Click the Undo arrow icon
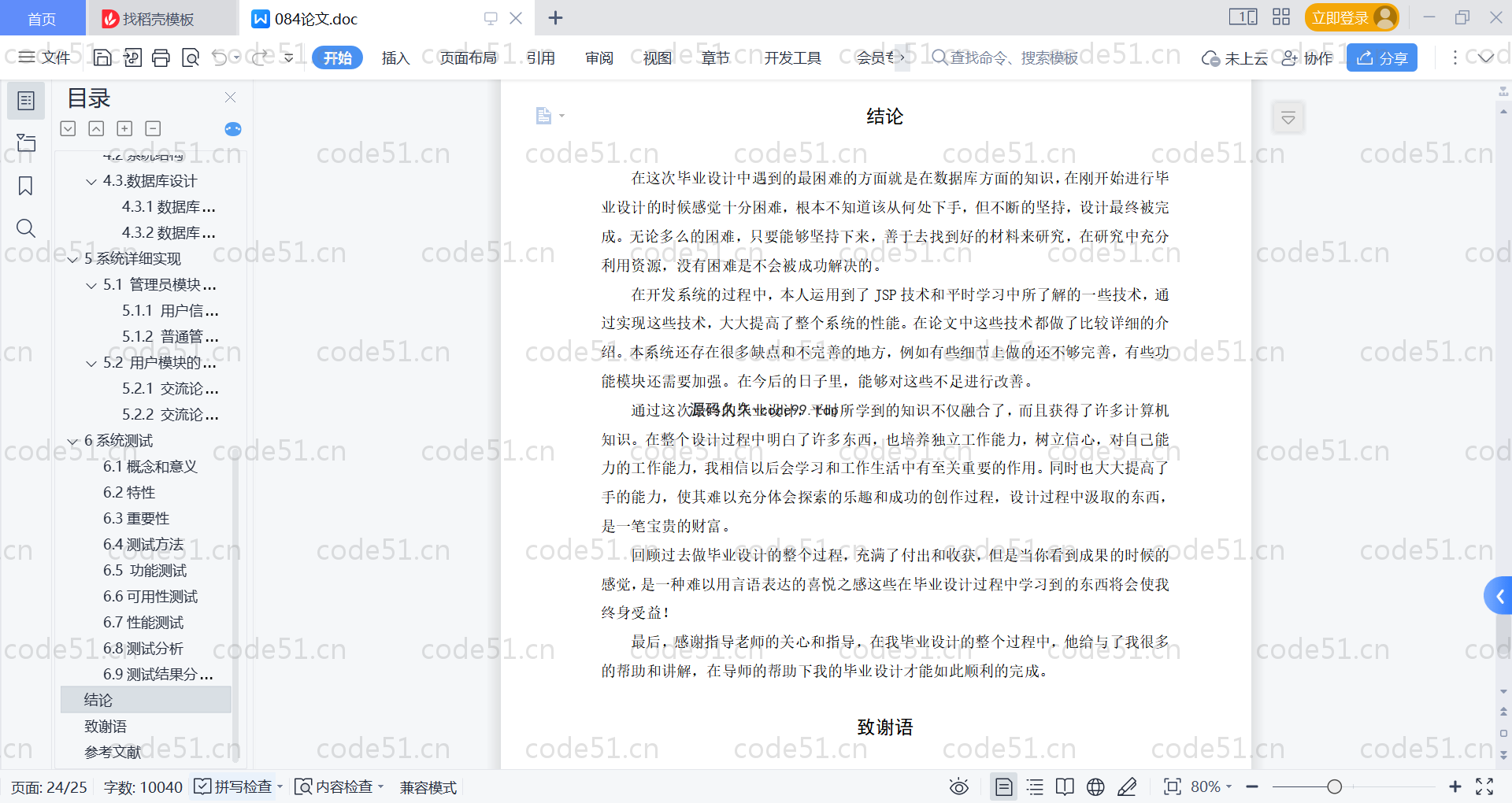This screenshot has width=1512, height=803. [220, 57]
